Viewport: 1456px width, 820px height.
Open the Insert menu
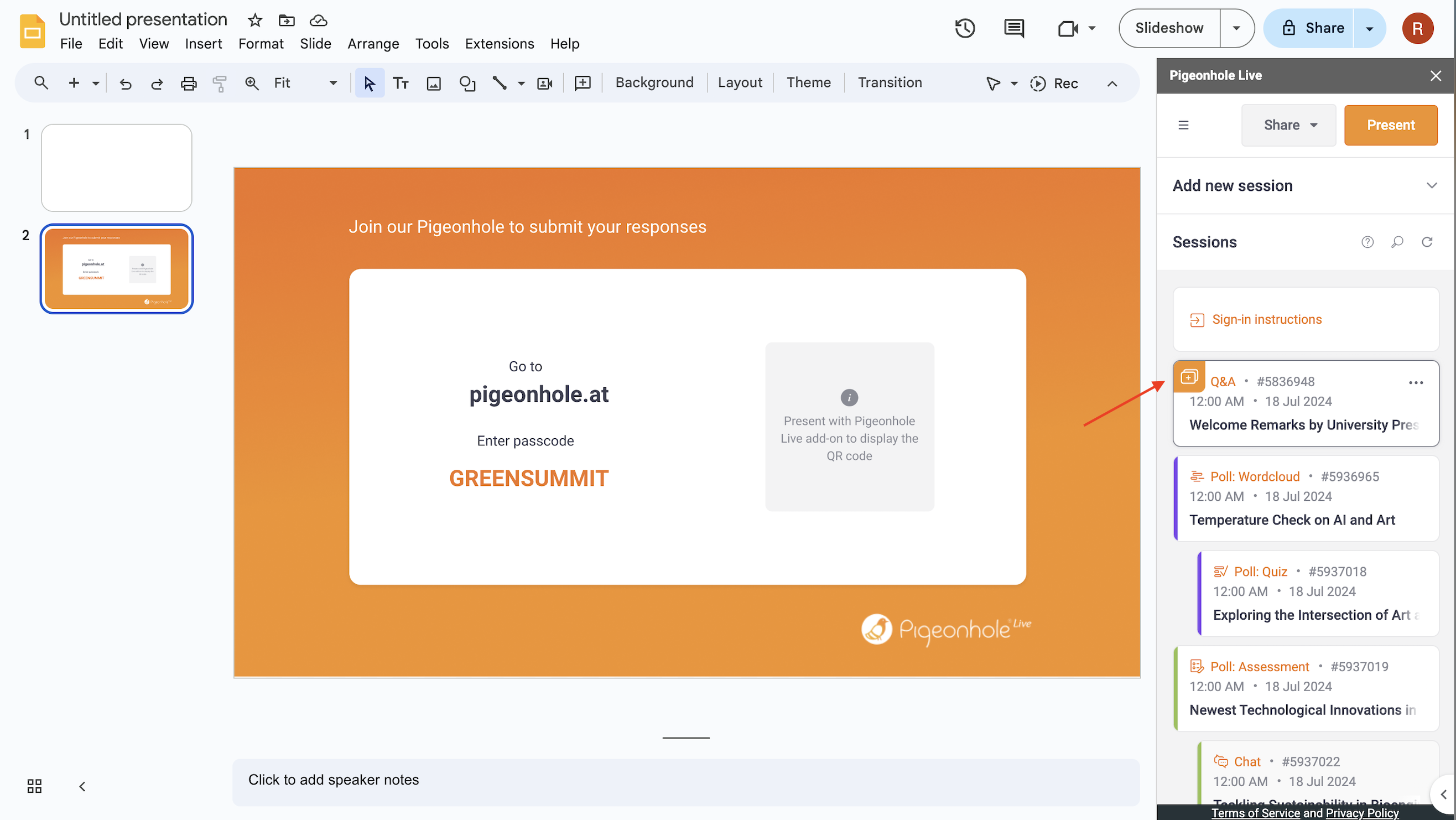click(x=204, y=44)
